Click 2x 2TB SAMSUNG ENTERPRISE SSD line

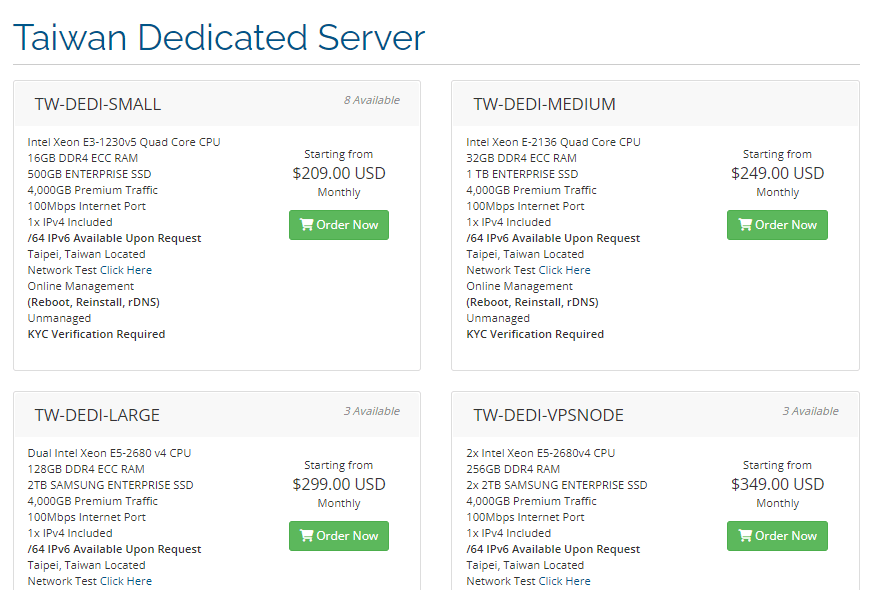[557, 485]
